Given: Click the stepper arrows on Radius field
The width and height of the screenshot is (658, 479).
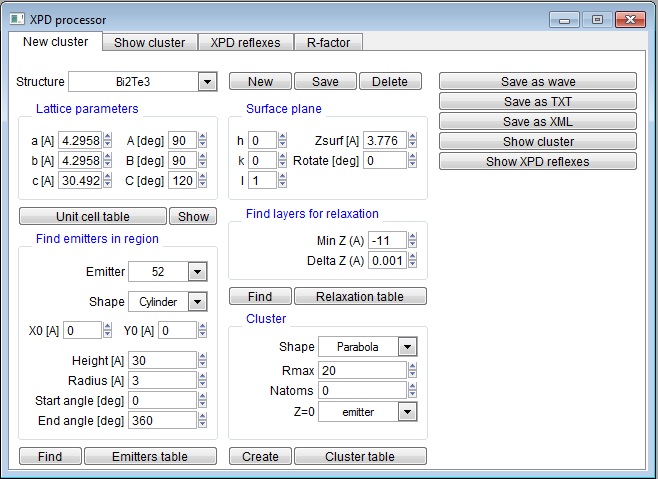Looking at the screenshot, I should point(203,380).
